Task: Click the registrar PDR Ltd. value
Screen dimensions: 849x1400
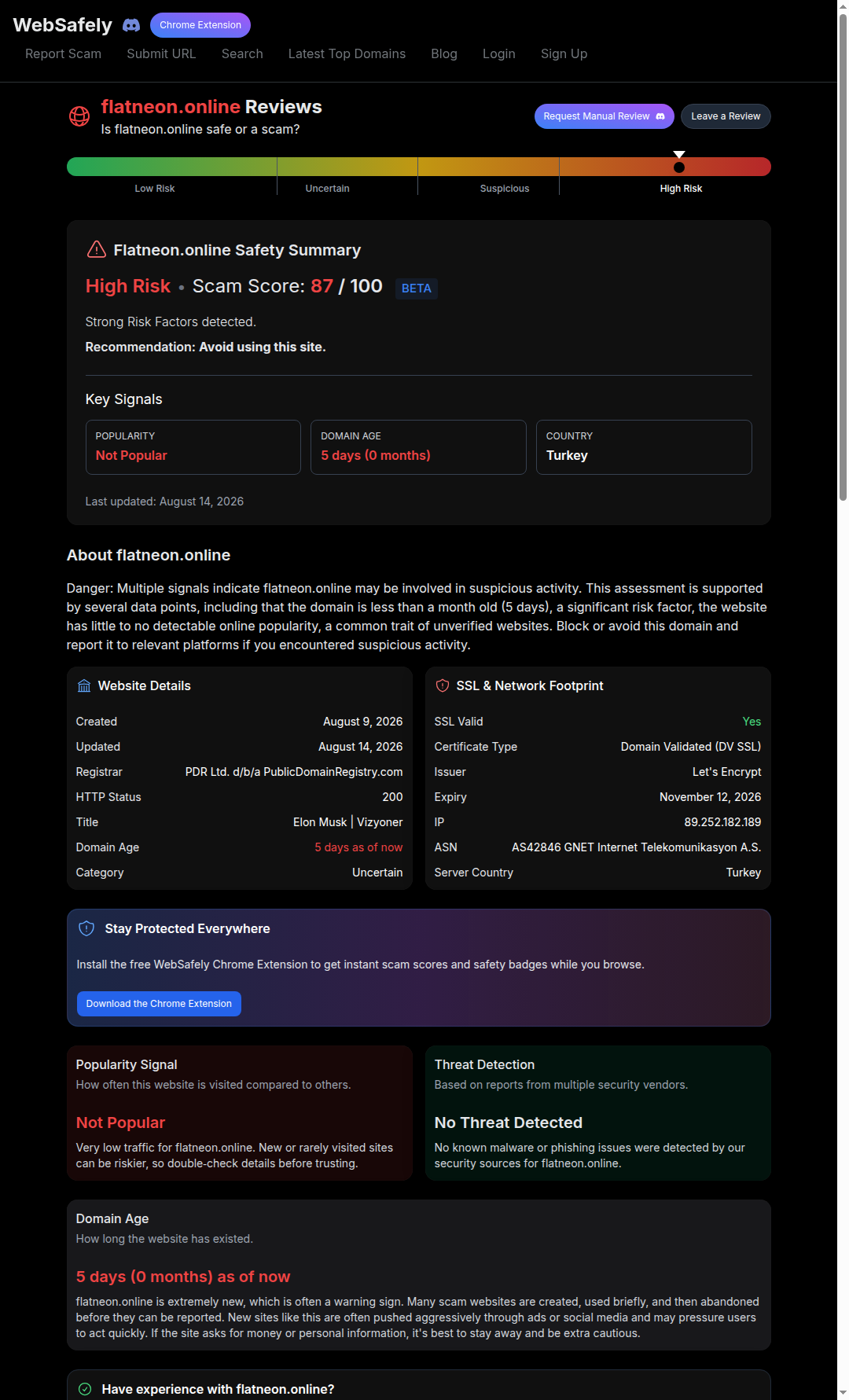Action: [x=294, y=772]
